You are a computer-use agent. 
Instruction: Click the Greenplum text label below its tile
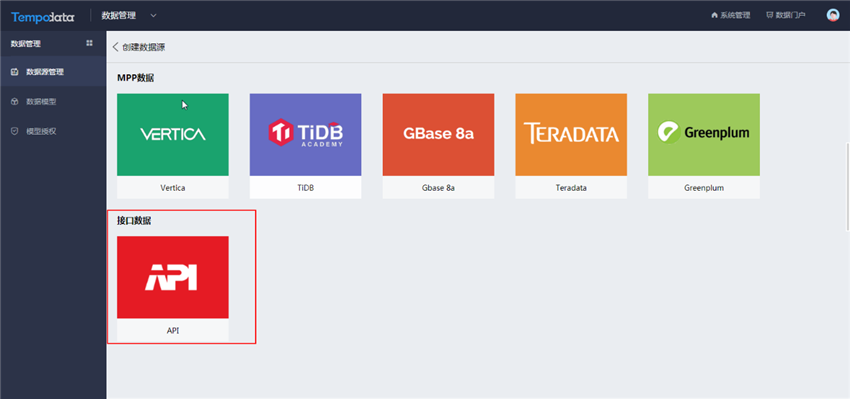click(704, 188)
